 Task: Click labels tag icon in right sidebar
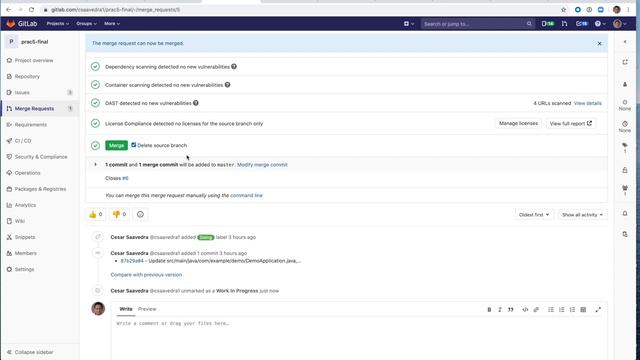coord(624,145)
